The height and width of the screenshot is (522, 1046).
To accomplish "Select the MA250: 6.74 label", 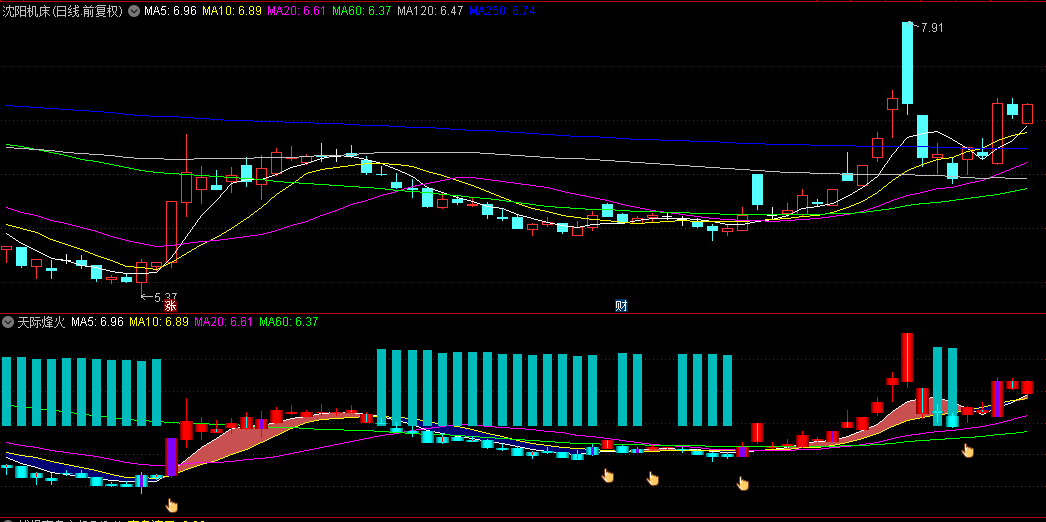I will tap(502, 11).
